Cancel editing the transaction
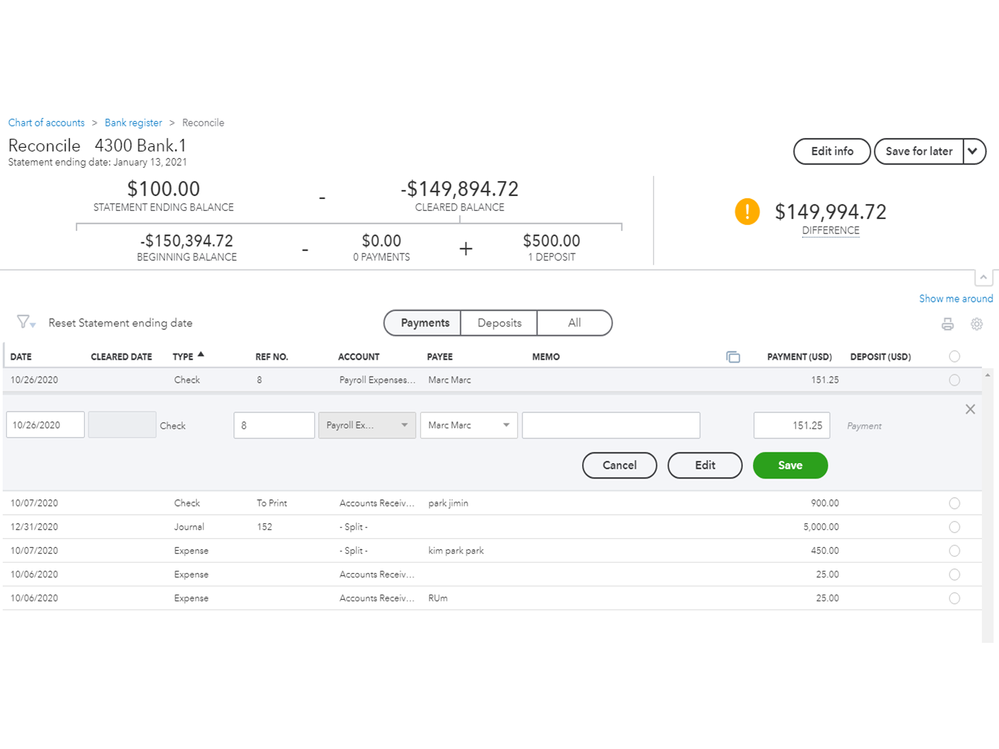The image size is (999, 749). click(x=619, y=466)
